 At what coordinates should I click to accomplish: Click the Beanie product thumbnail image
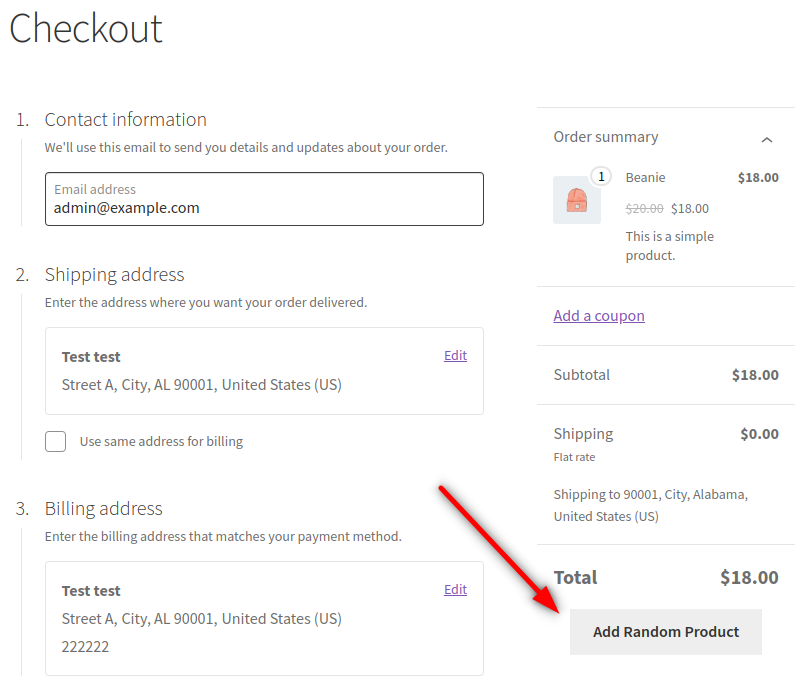click(x=576, y=200)
